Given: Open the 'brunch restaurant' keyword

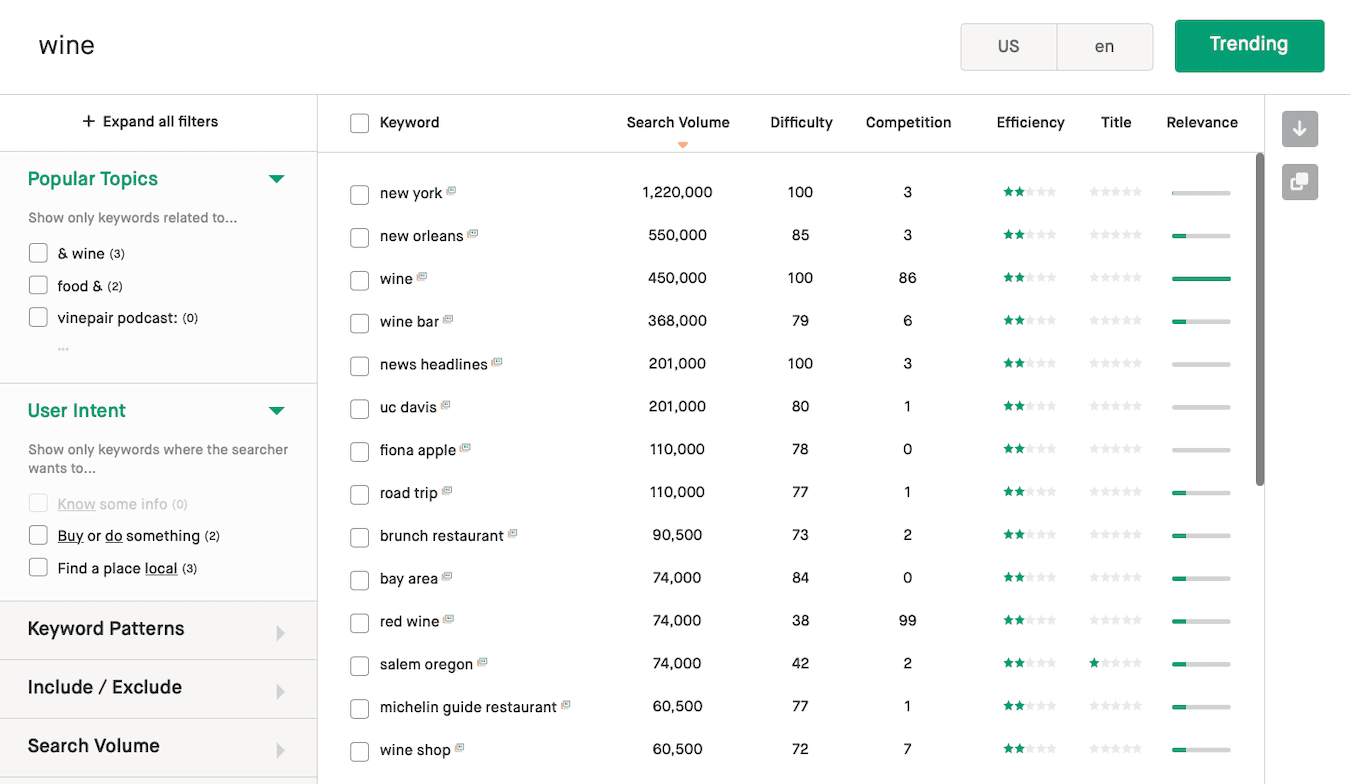Looking at the screenshot, I should 441,536.
